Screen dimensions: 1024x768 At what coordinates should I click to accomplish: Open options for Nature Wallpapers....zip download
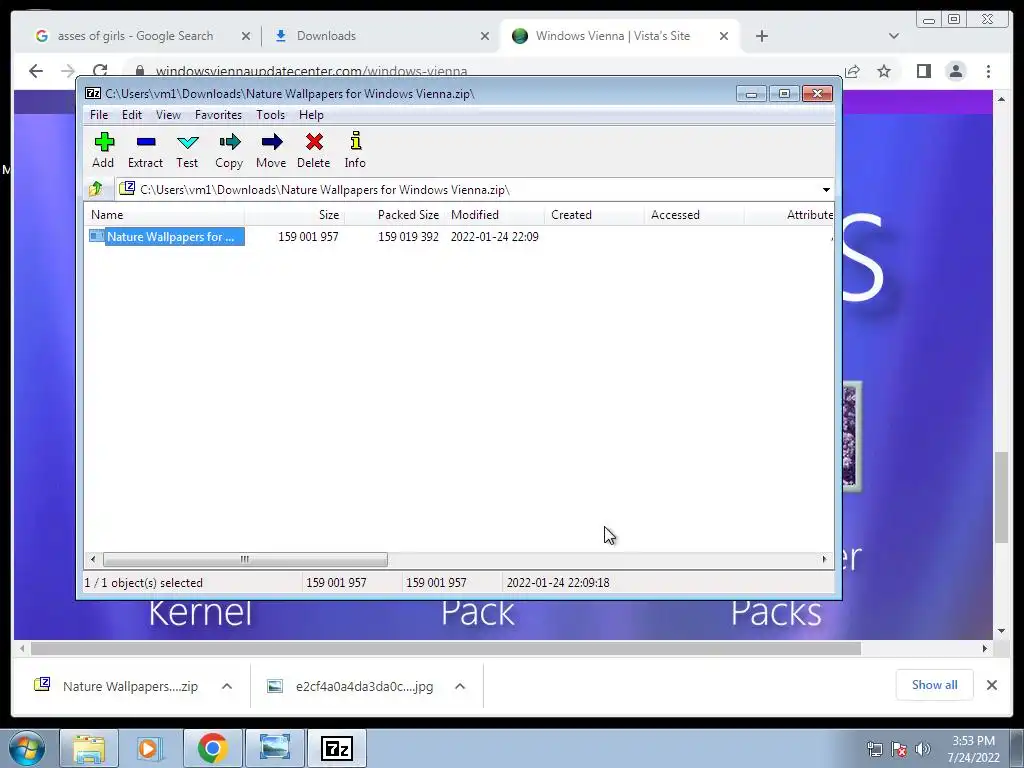pos(227,686)
